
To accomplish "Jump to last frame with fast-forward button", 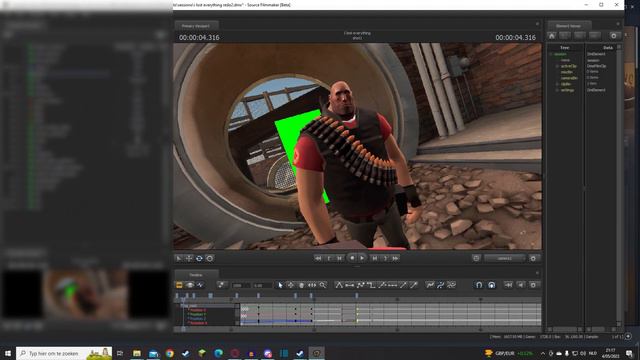I will click(x=395, y=258).
